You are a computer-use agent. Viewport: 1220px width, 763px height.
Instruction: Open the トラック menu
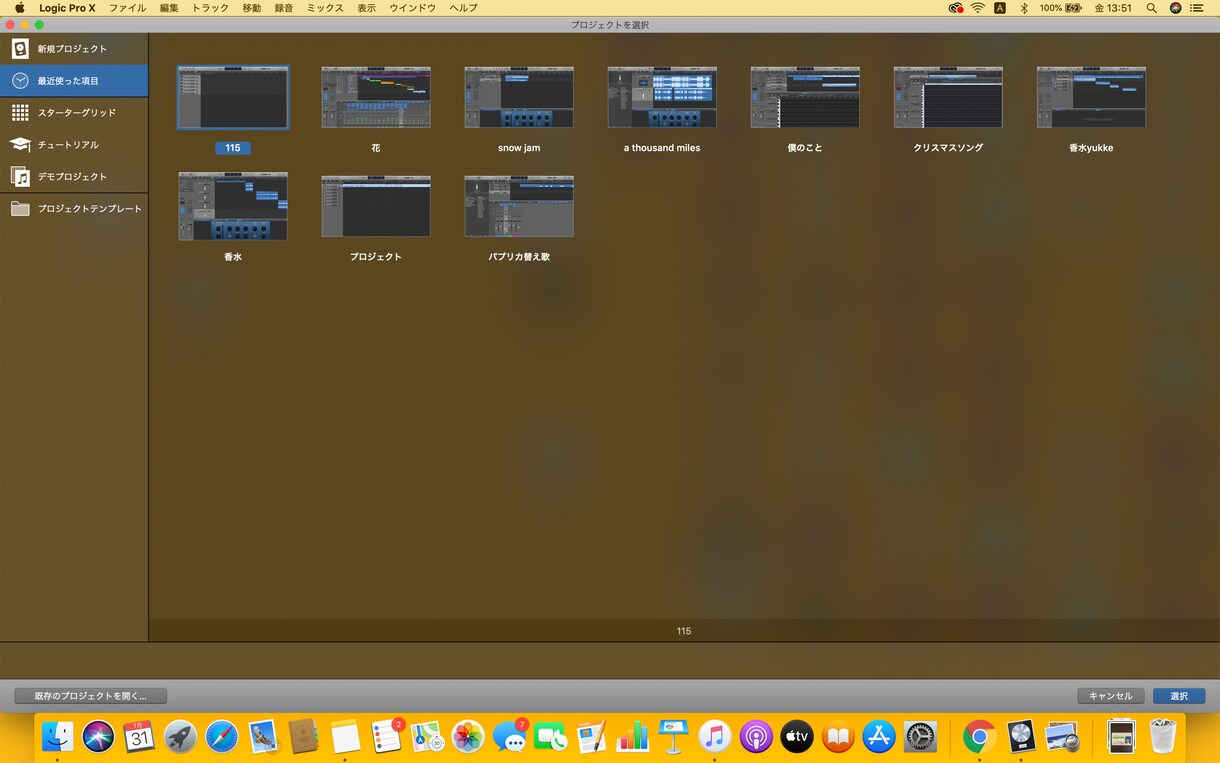click(210, 8)
